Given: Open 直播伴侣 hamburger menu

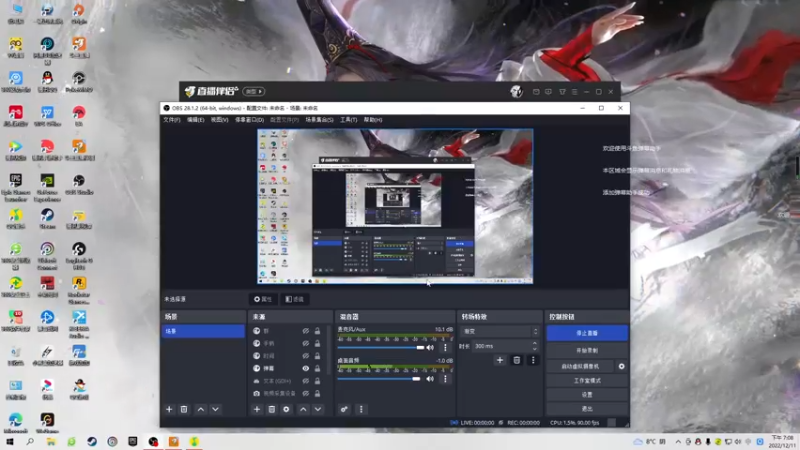Looking at the screenshot, I should (x=574, y=92).
